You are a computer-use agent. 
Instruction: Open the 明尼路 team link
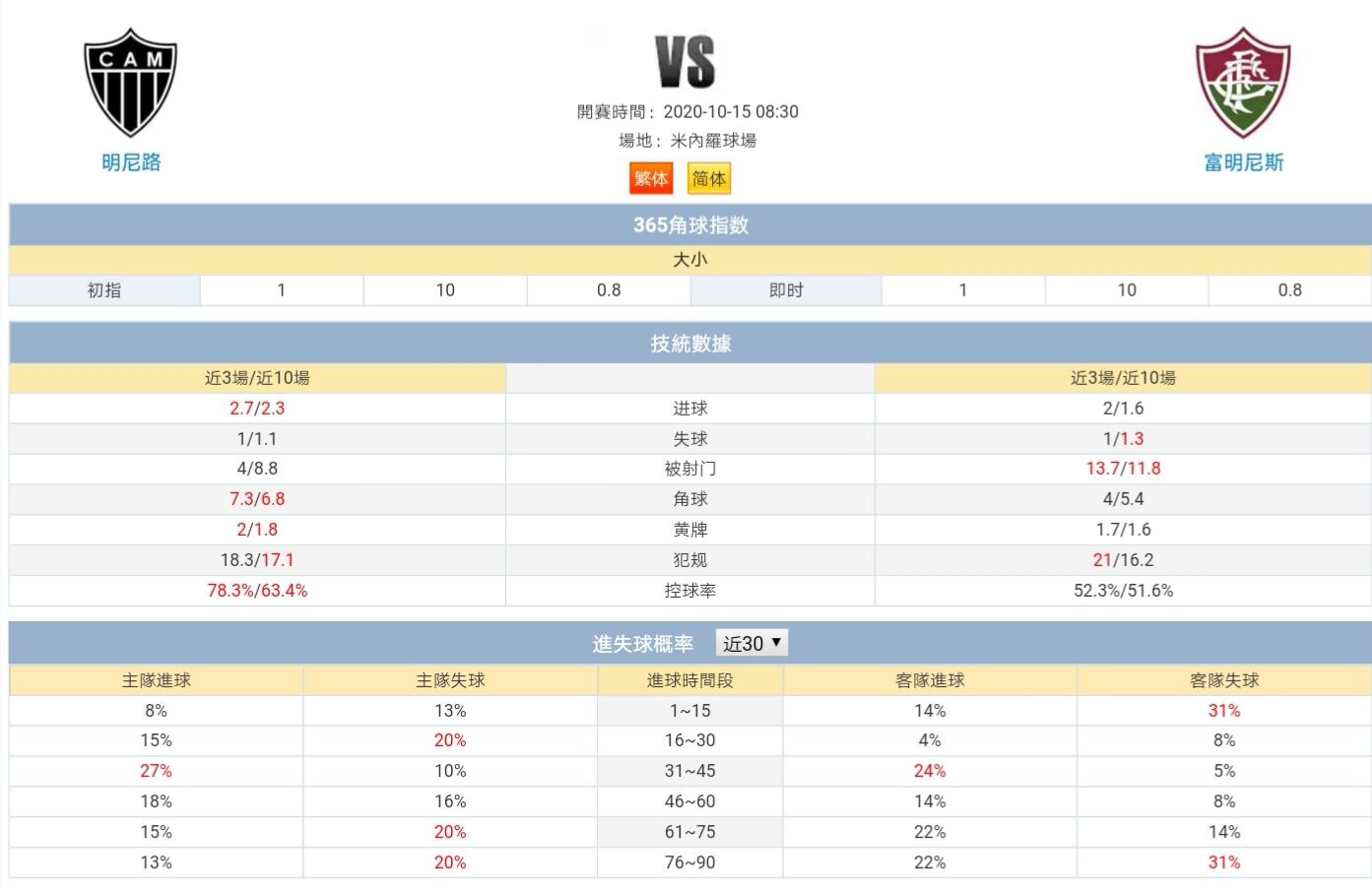[131, 162]
